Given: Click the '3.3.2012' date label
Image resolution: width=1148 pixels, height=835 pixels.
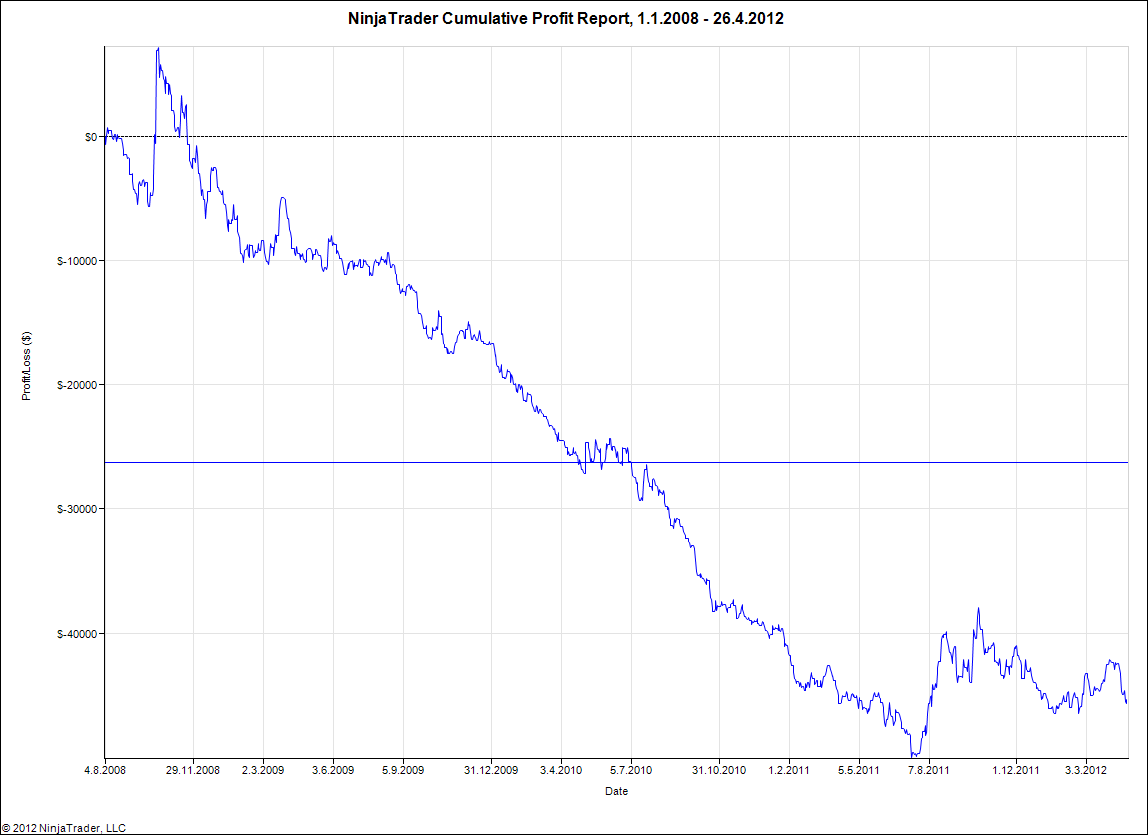Looking at the screenshot, I should 1086,770.
